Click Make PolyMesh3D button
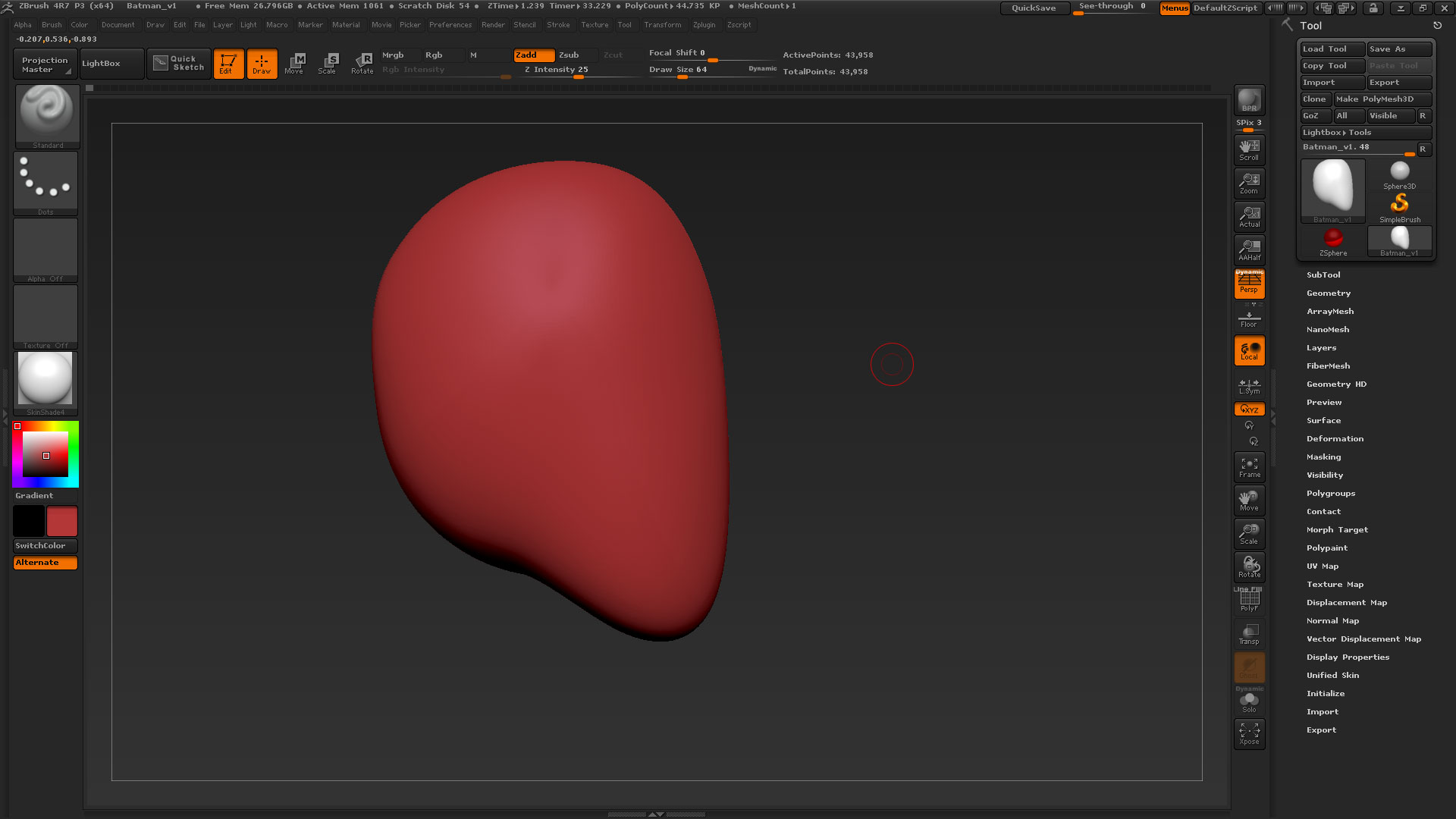Screen dimensions: 1456x819 click(x=1382, y=99)
